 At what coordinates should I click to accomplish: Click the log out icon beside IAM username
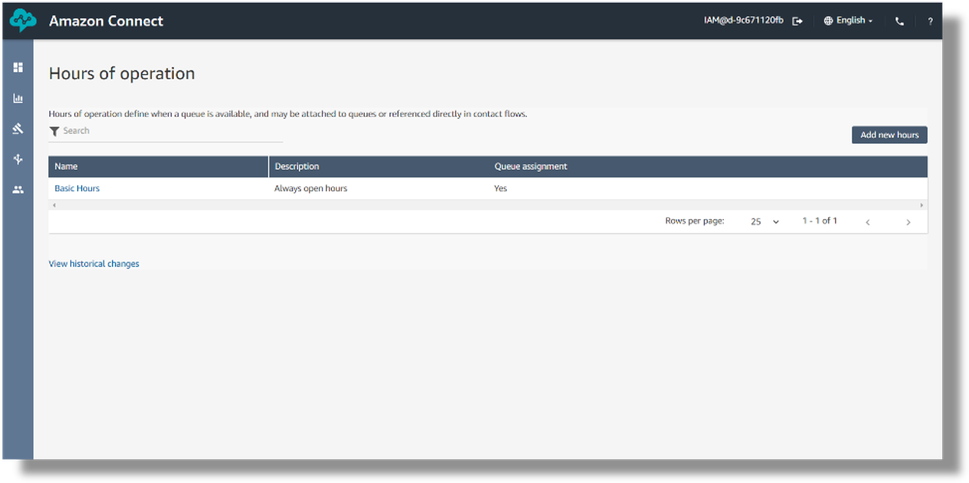tap(797, 21)
